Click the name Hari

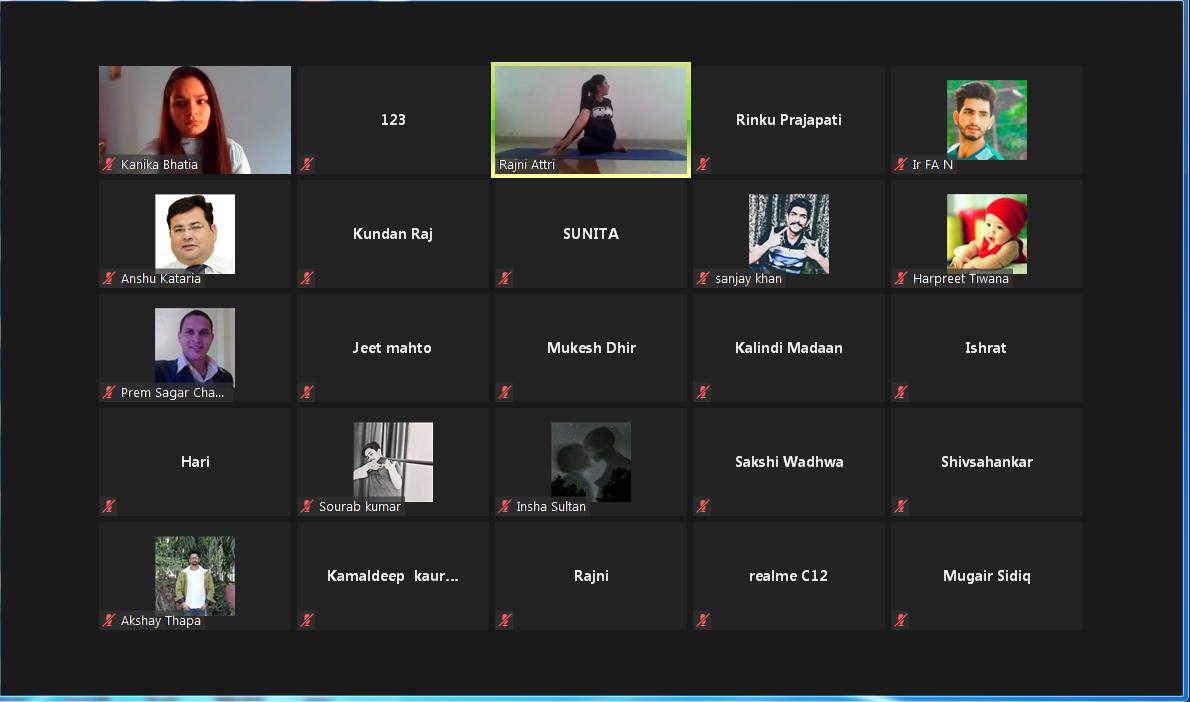click(x=195, y=461)
